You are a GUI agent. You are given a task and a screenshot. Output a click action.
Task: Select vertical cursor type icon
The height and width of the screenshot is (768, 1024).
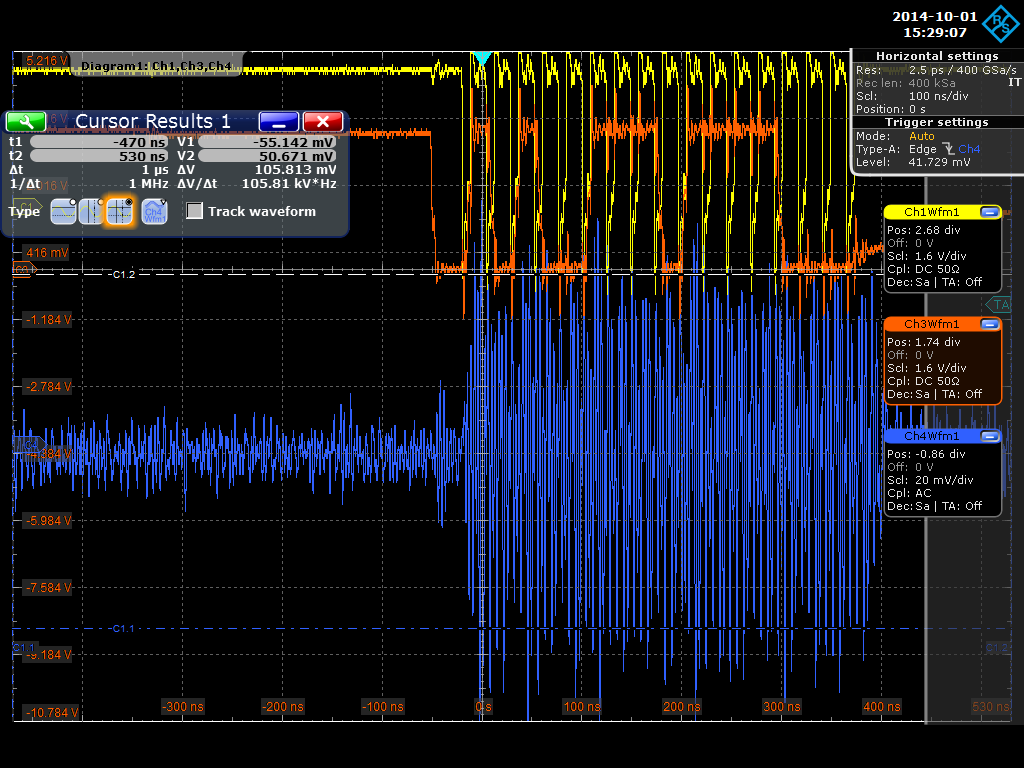pos(91,211)
